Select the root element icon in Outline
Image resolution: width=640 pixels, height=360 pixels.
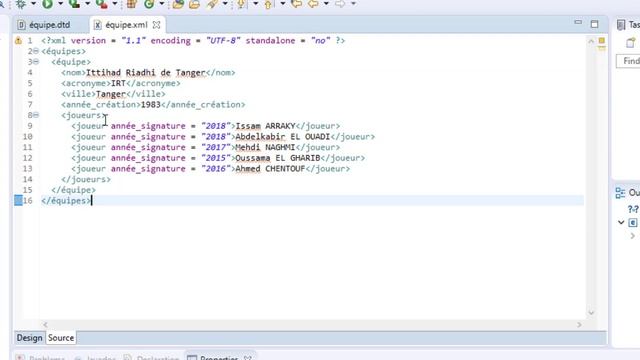[x=633, y=222]
